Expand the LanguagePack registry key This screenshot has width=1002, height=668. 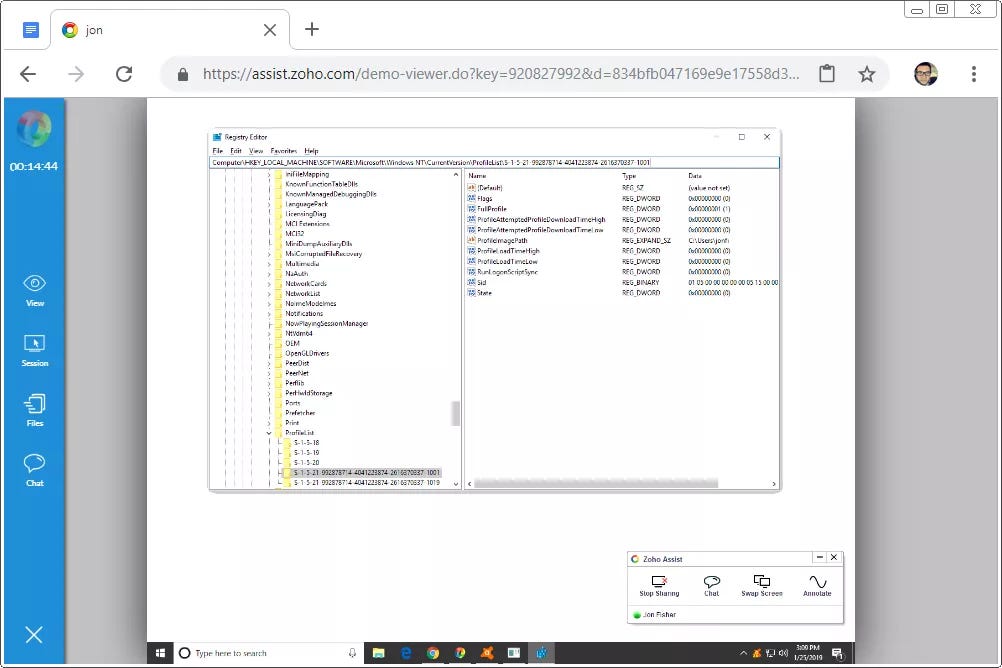pyautogui.click(x=269, y=204)
